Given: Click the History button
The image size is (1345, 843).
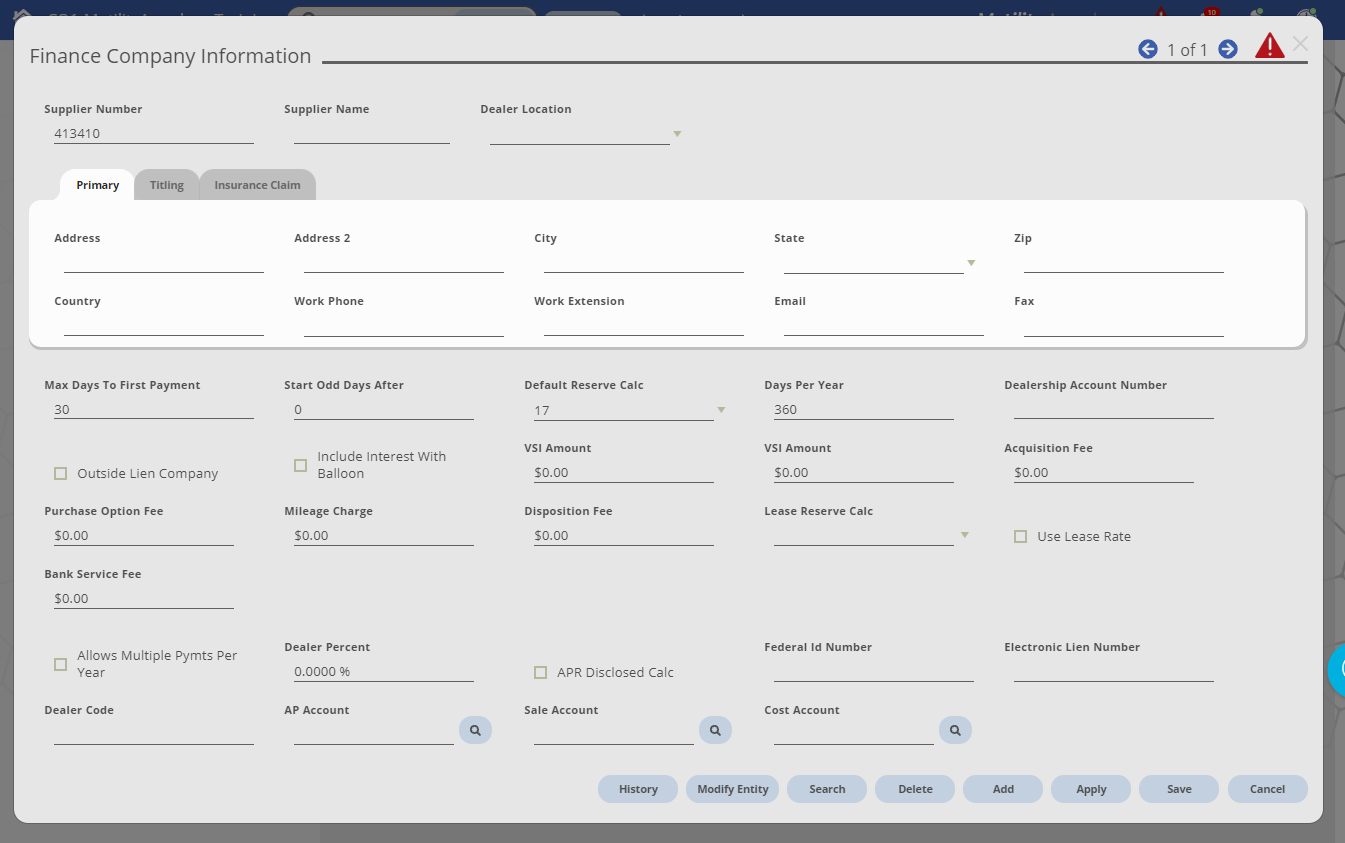Looking at the screenshot, I should tap(638, 789).
